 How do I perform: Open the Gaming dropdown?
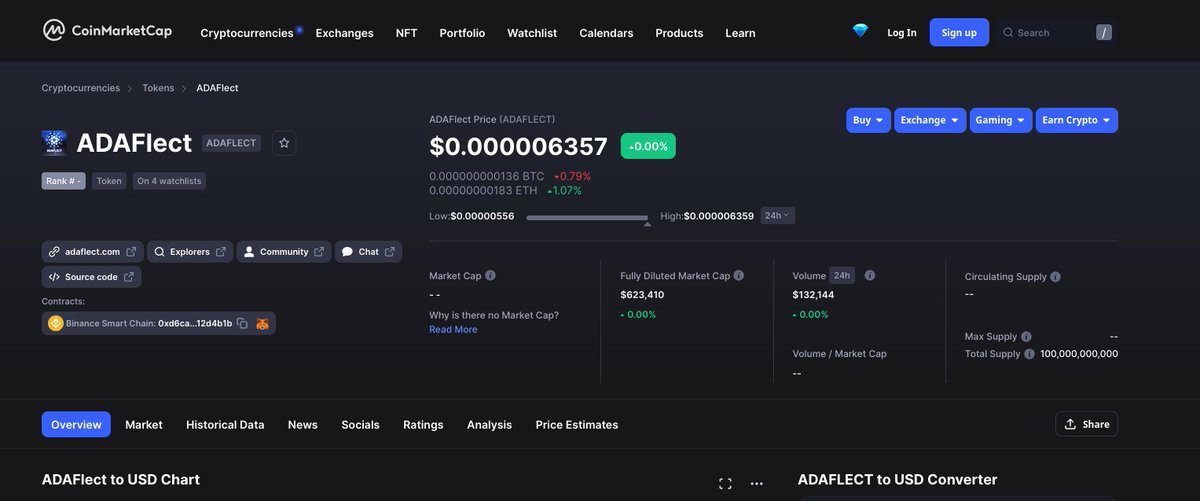[x=1001, y=120]
